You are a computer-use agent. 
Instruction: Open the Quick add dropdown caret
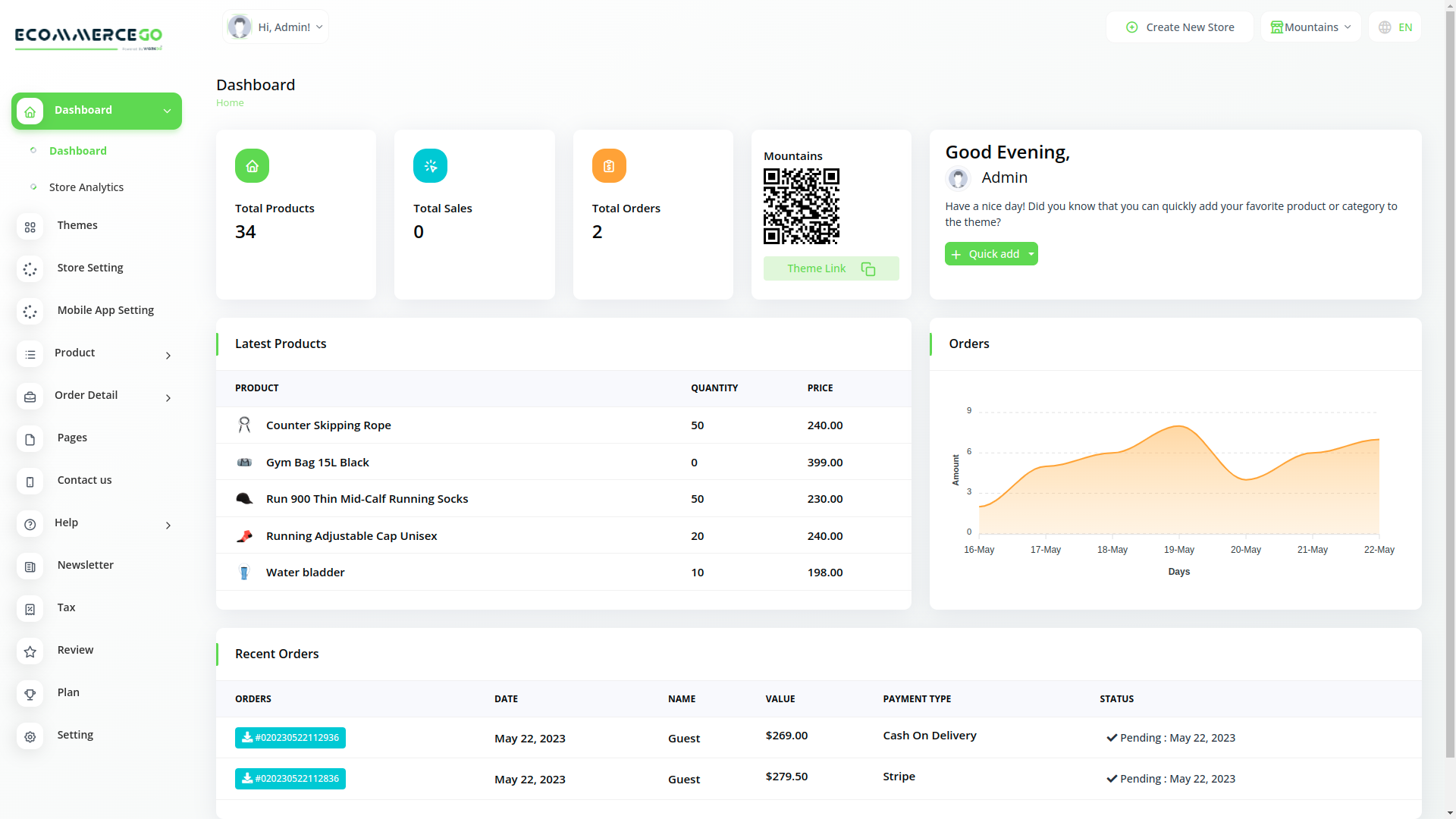point(1031,254)
